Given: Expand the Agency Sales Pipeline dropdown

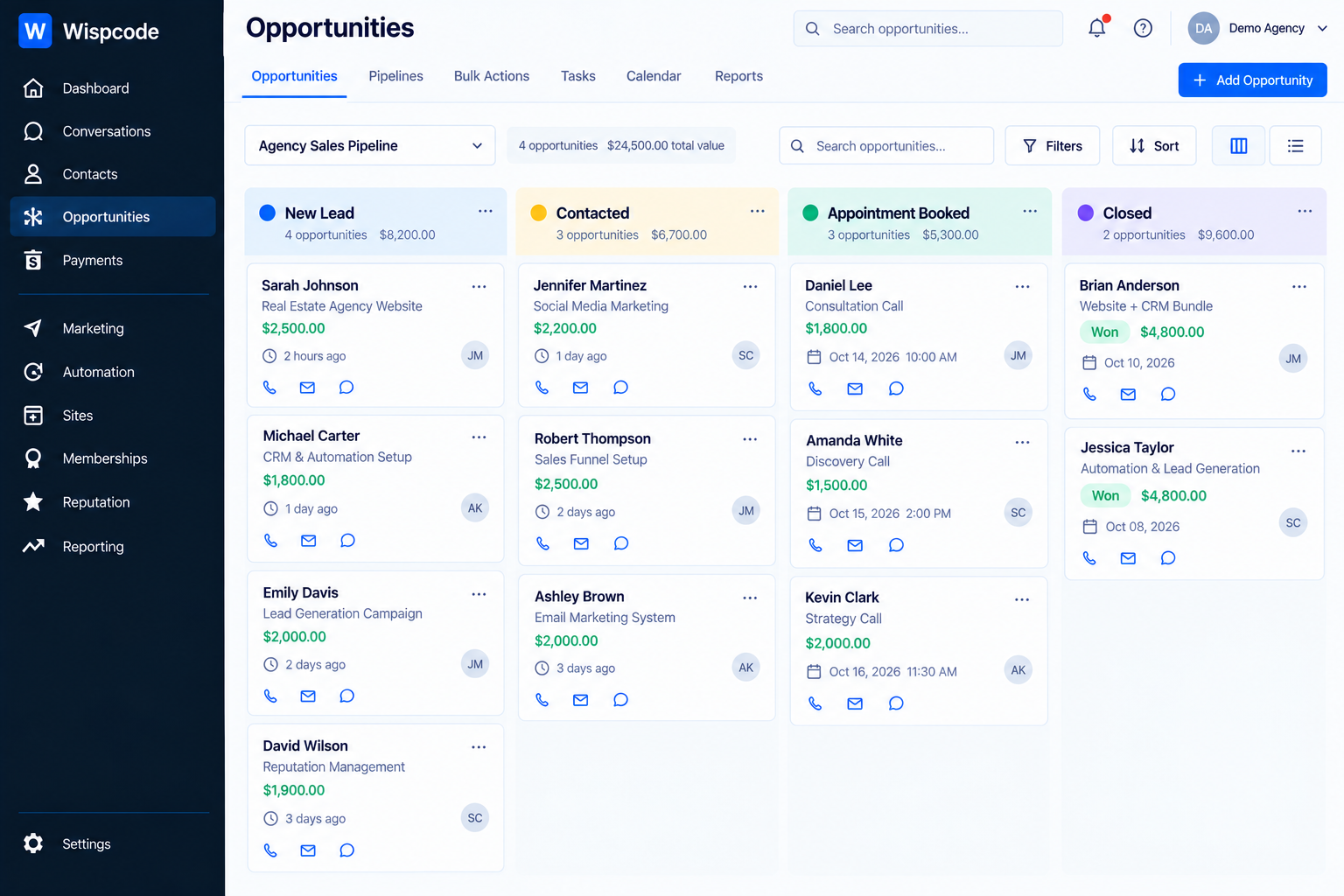Looking at the screenshot, I should (x=370, y=145).
